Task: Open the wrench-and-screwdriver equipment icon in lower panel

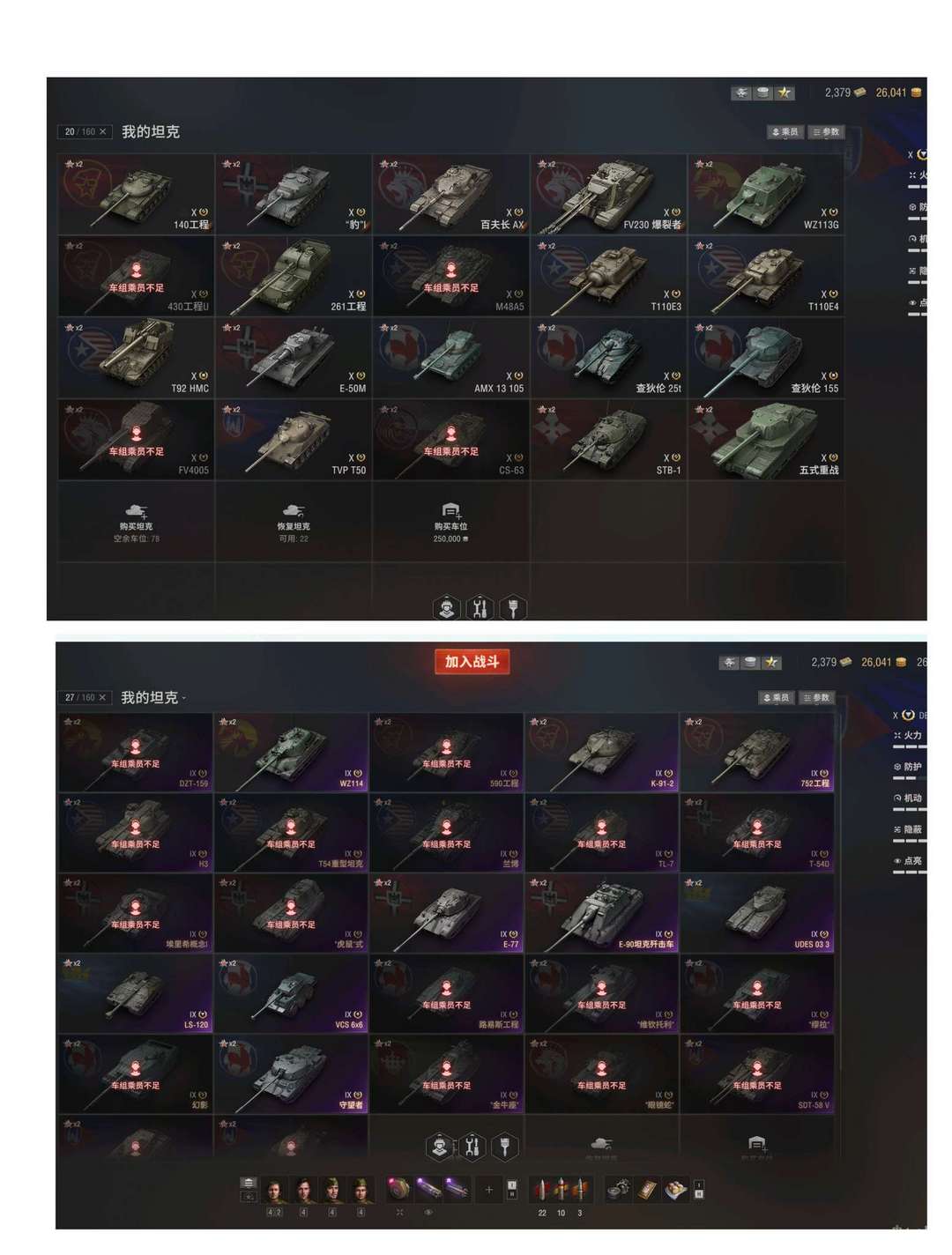Action: click(x=472, y=1147)
